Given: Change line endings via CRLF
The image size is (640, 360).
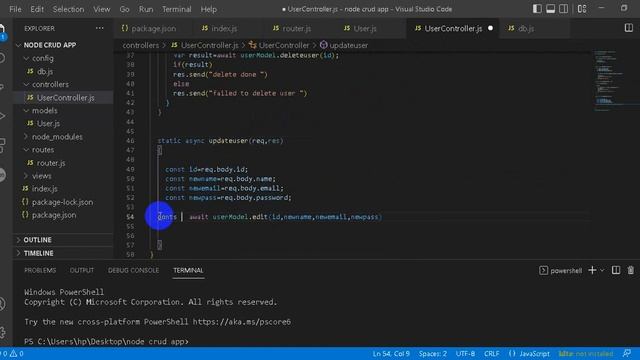Looking at the screenshot, I should [x=491, y=354].
